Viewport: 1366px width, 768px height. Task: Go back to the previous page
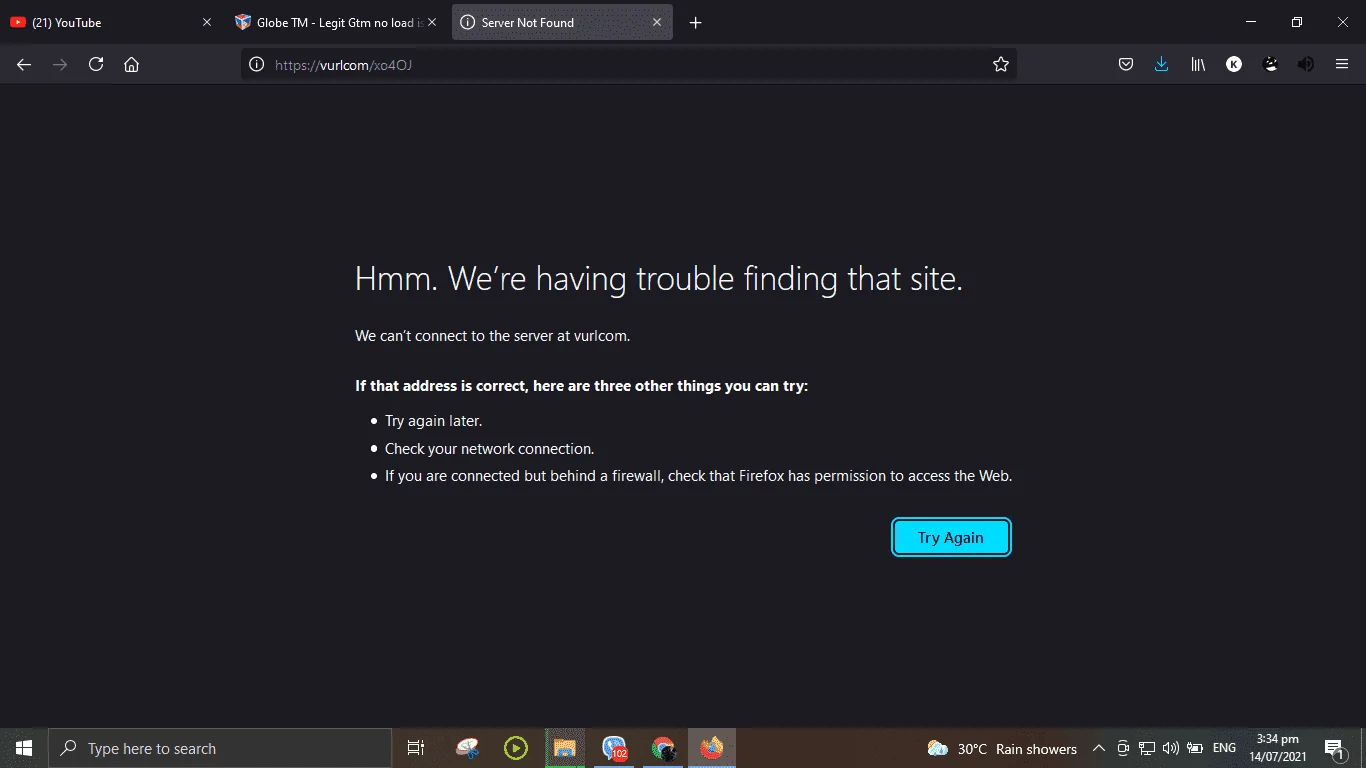click(24, 64)
